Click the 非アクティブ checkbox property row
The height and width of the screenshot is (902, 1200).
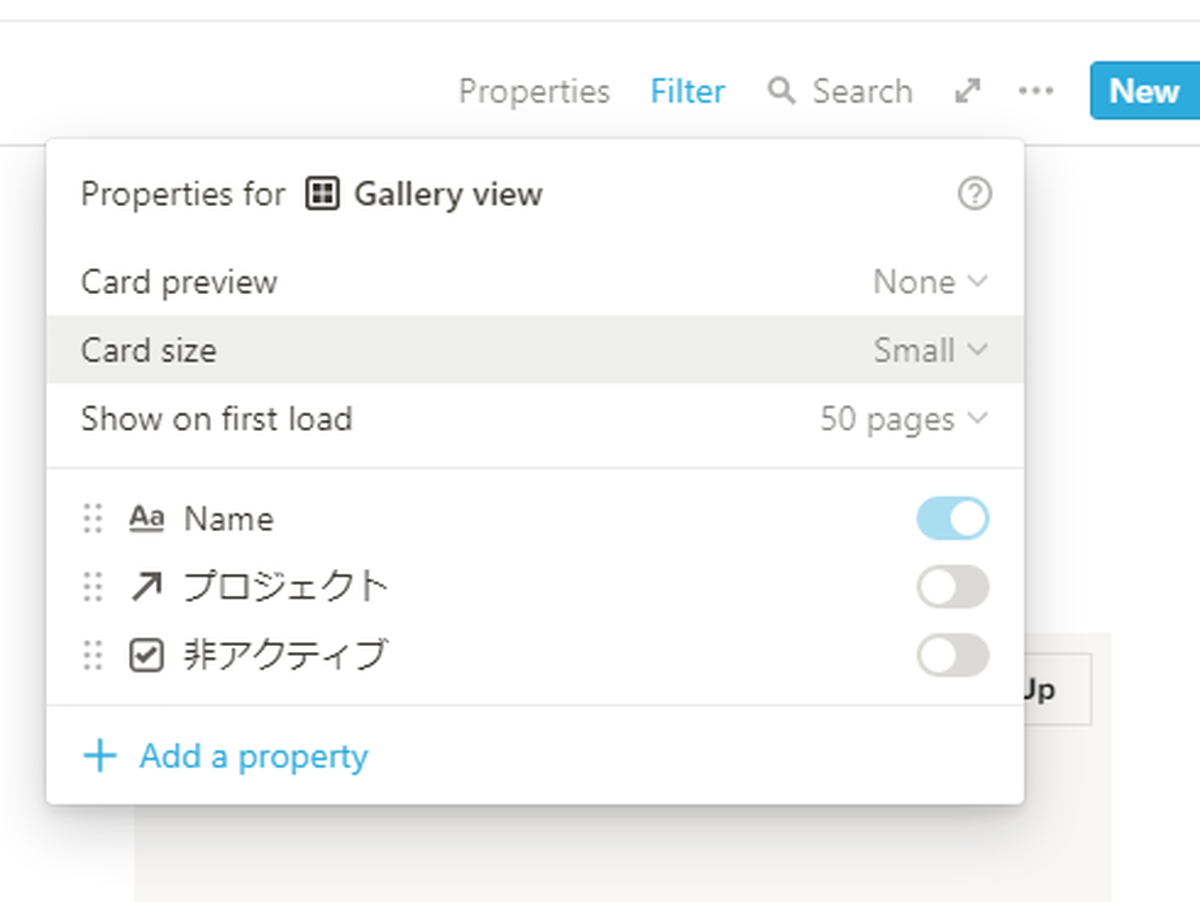(535, 655)
